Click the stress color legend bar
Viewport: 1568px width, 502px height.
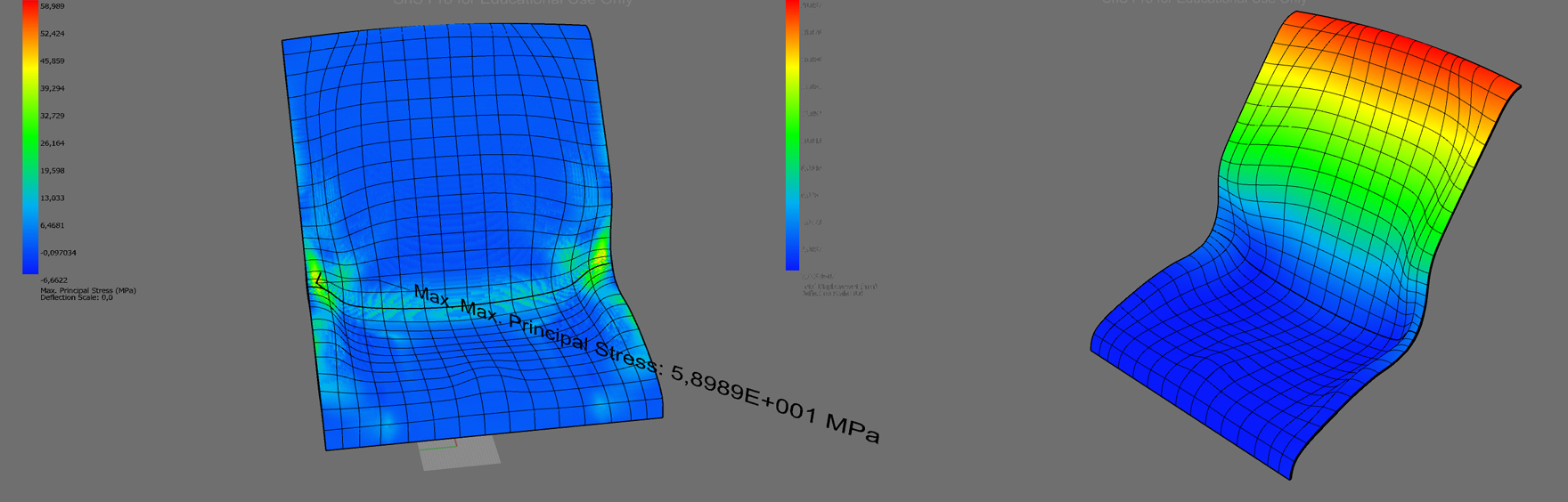tap(30, 136)
